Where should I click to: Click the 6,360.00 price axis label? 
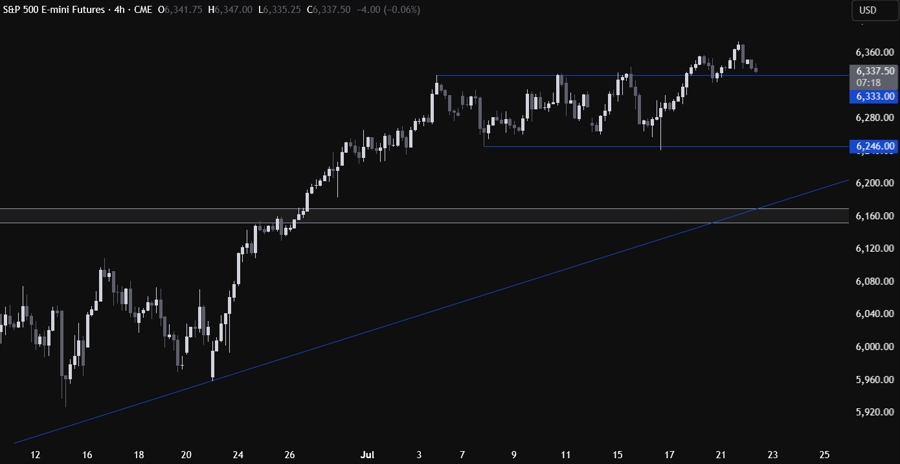pos(874,52)
